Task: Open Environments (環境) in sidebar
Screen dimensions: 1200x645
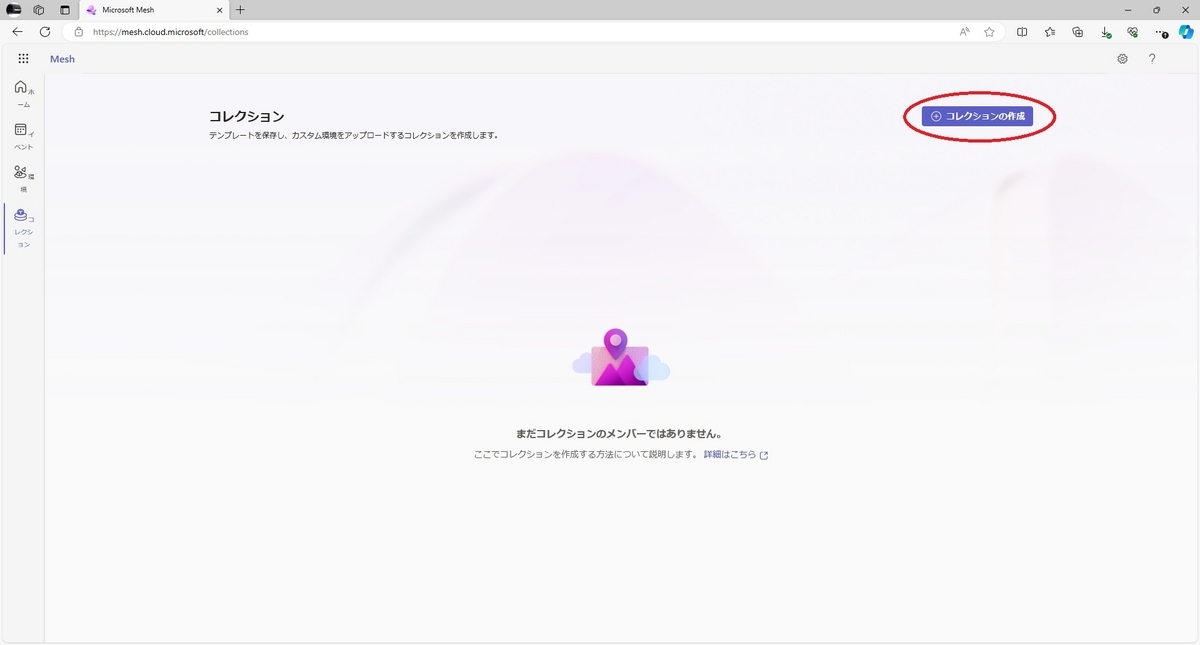Action: 23,179
